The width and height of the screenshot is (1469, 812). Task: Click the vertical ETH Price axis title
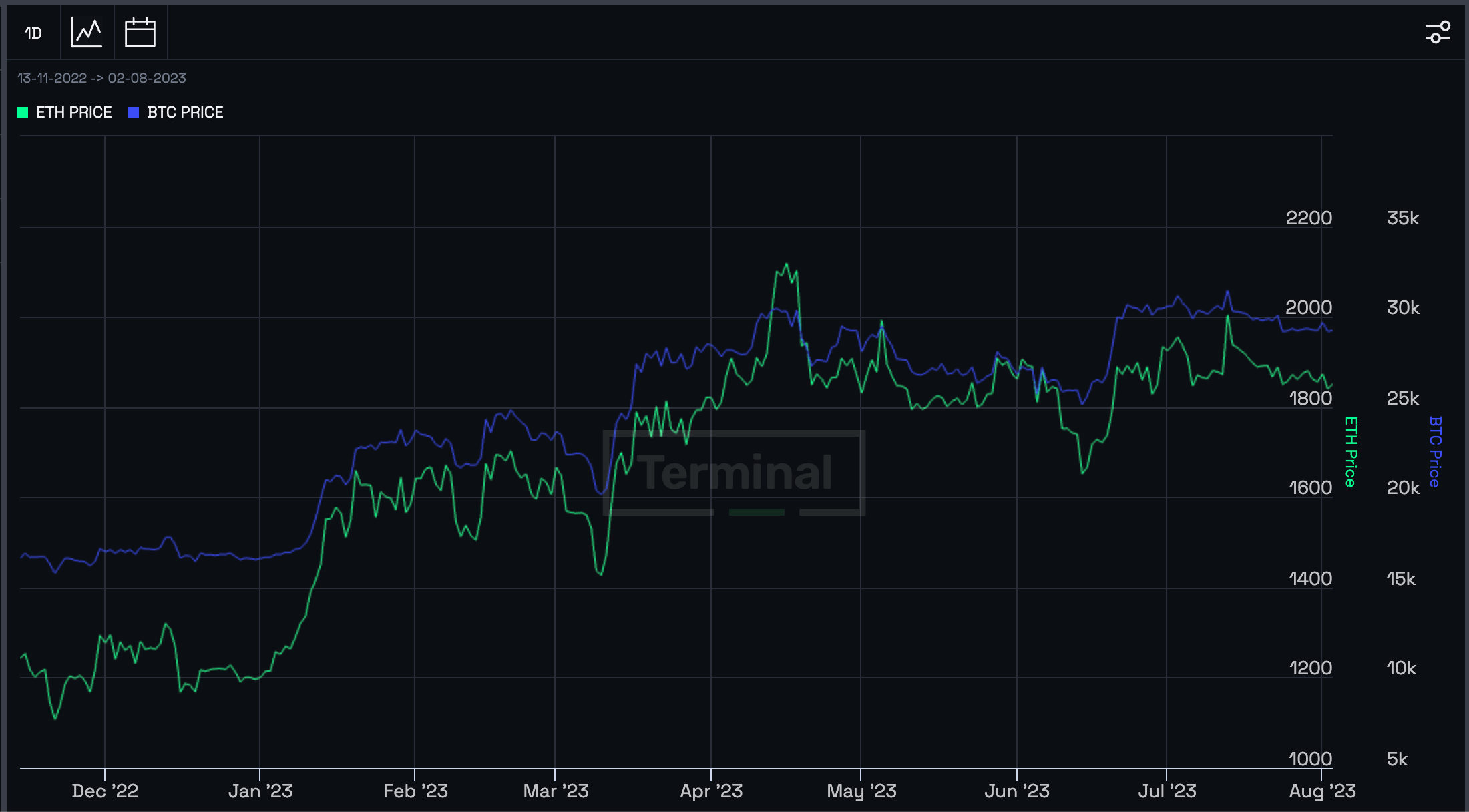tap(1351, 451)
